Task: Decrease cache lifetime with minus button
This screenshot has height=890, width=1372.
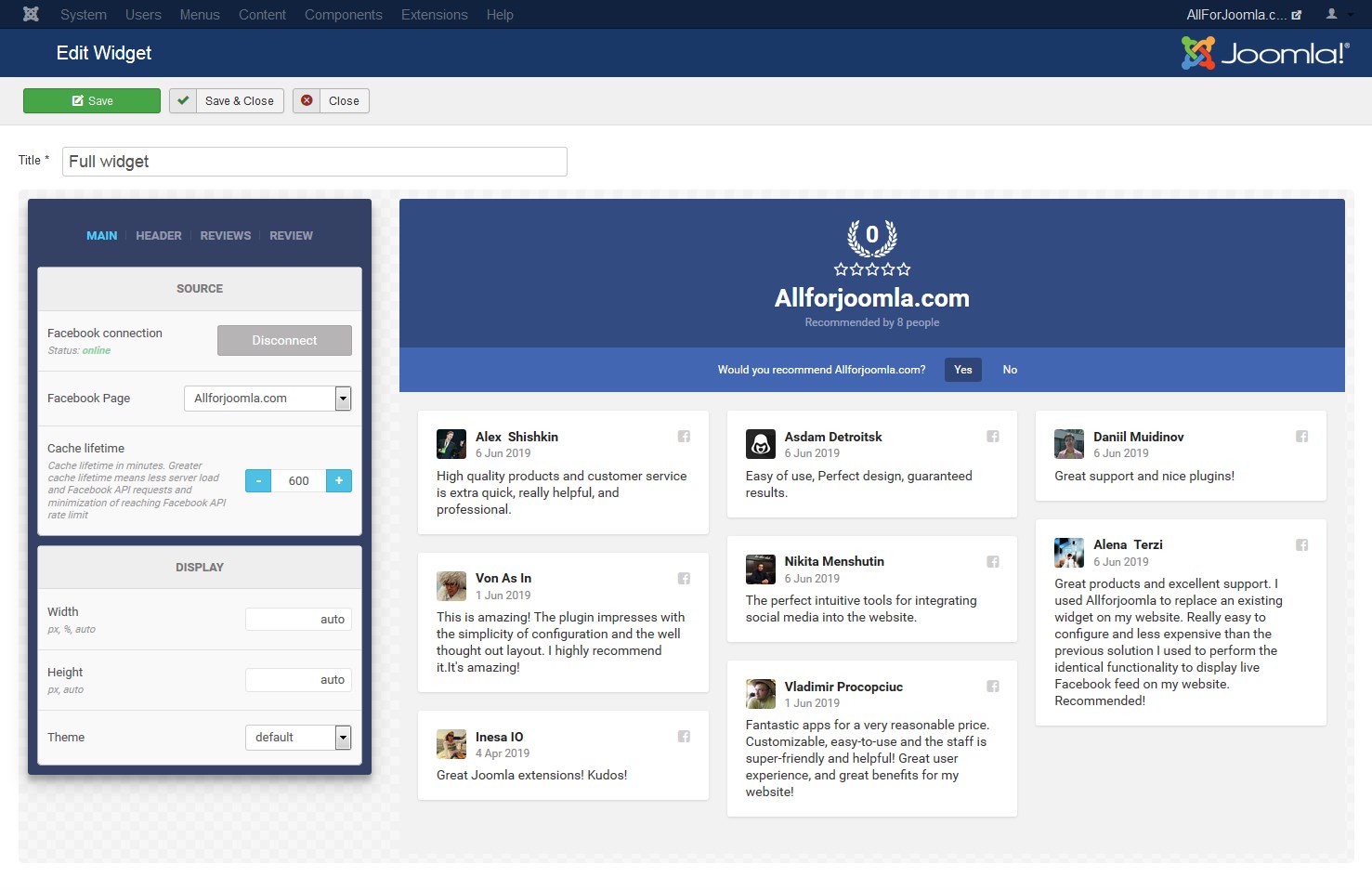Action: pyautogui.click(x=258, y=481)
